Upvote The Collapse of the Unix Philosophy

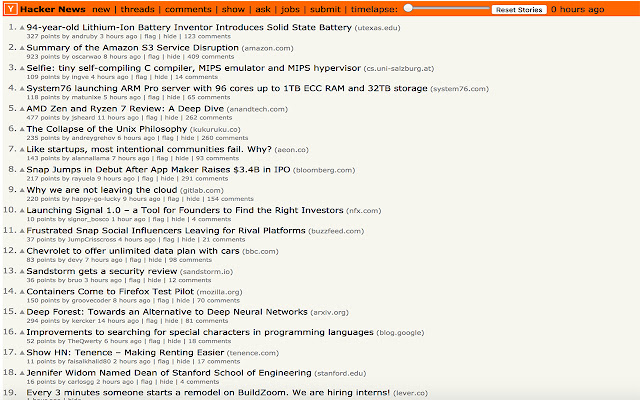pyautogui.click(x=22, y=130)
